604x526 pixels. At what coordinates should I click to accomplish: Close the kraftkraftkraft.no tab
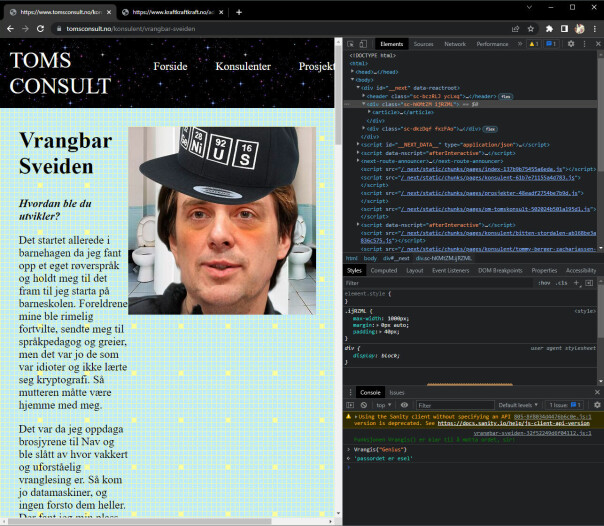coord(221,12)
